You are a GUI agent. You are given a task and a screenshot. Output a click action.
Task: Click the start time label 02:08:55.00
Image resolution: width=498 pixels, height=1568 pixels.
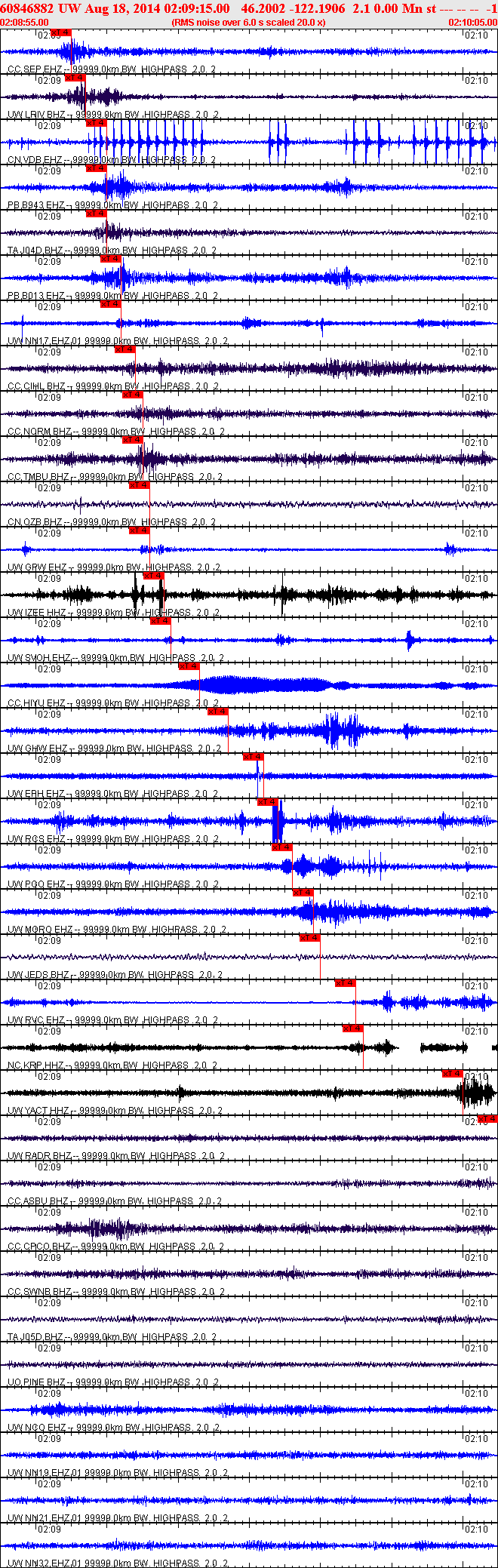click(x=25, y=23)
